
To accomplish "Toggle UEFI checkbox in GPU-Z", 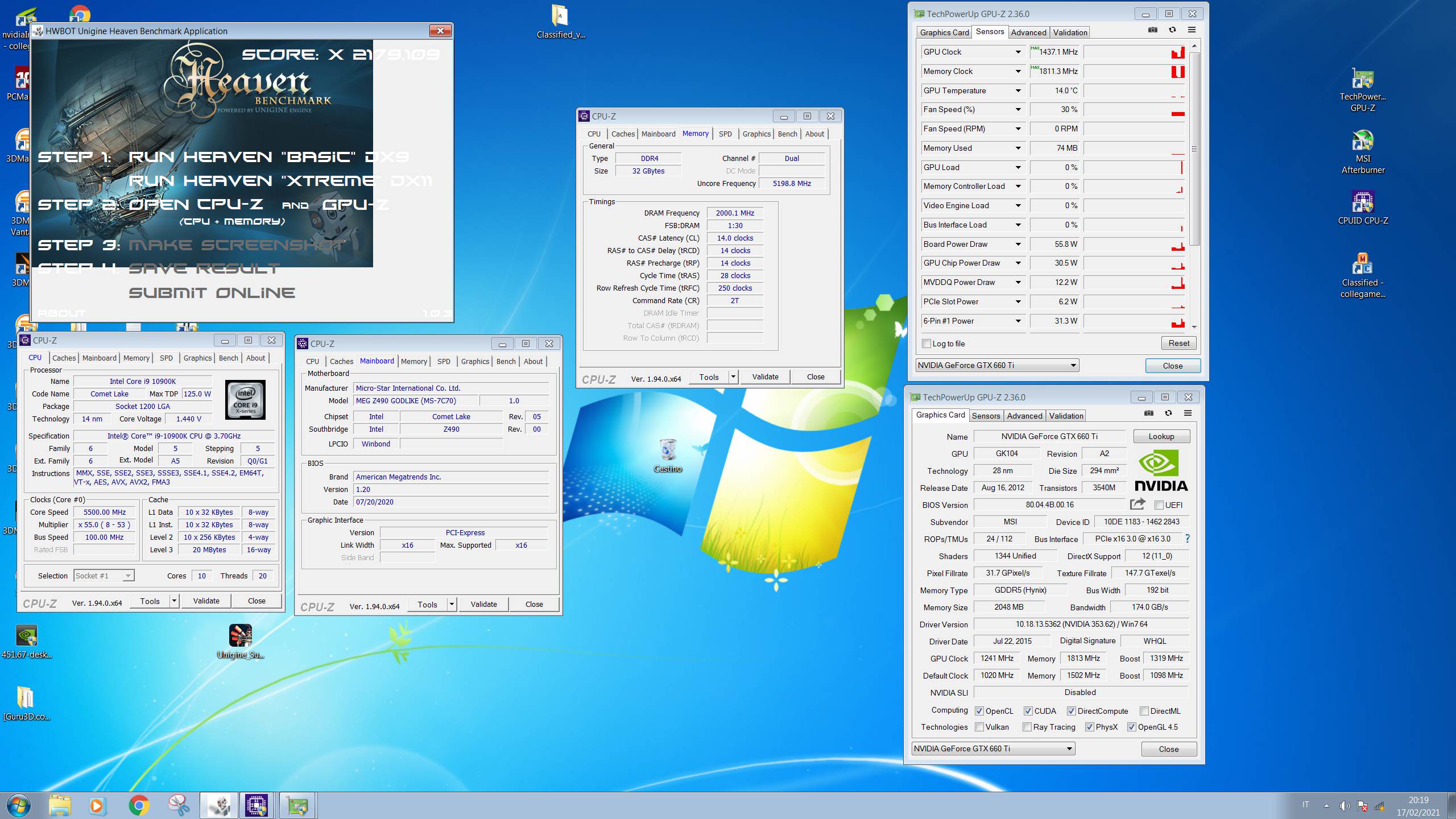I will [x=1159, y=505].
